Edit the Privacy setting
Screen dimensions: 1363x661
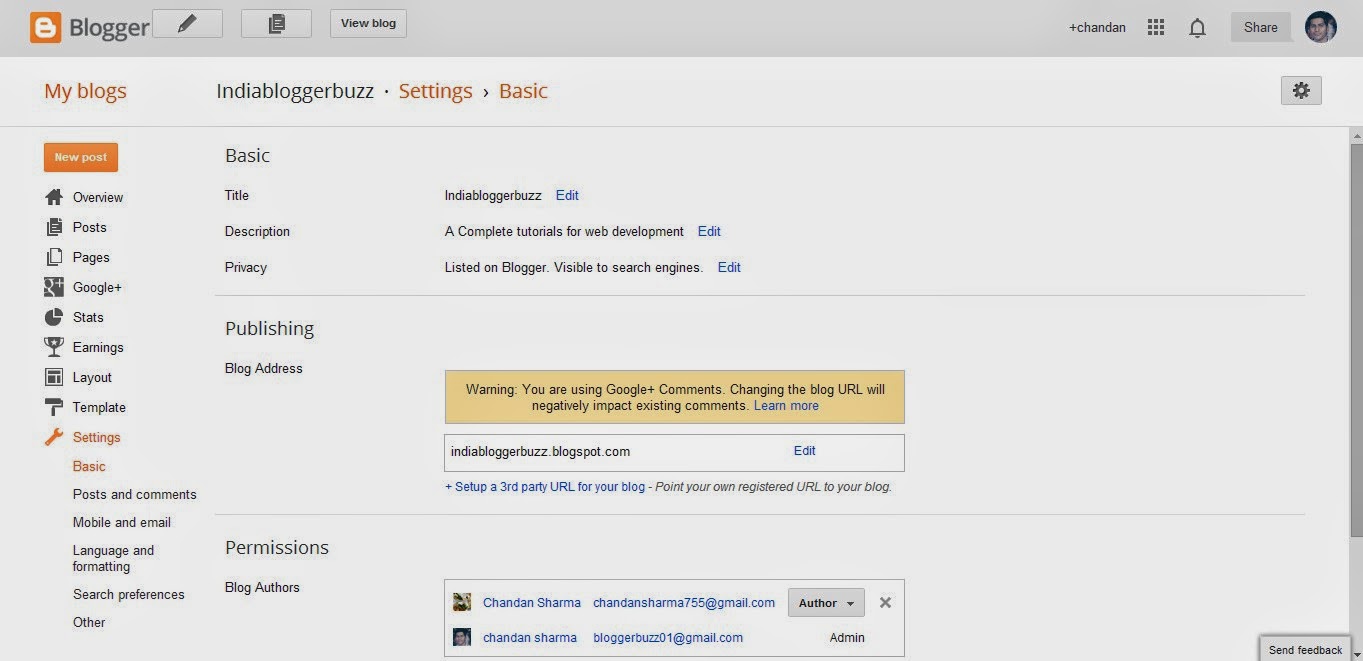729,267
